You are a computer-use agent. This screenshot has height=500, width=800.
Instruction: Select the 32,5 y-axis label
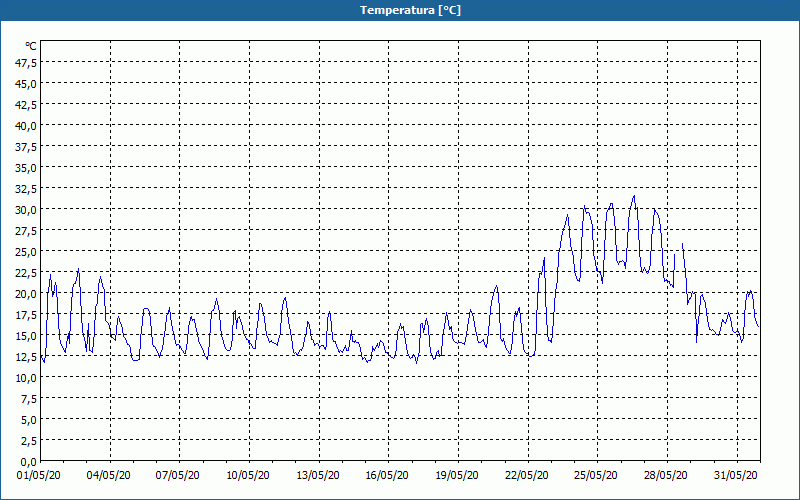pyautogui.click(x=26, y=189)
